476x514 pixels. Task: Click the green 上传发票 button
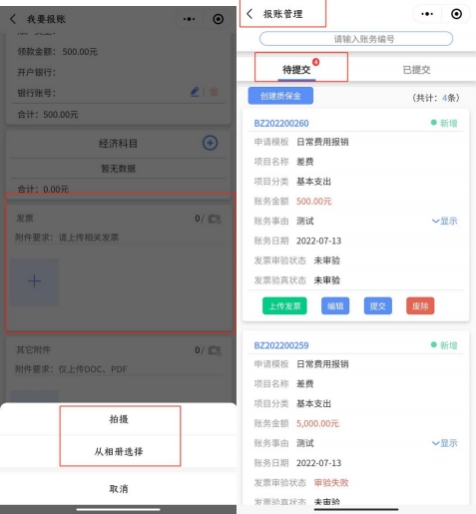click(284, 306)
